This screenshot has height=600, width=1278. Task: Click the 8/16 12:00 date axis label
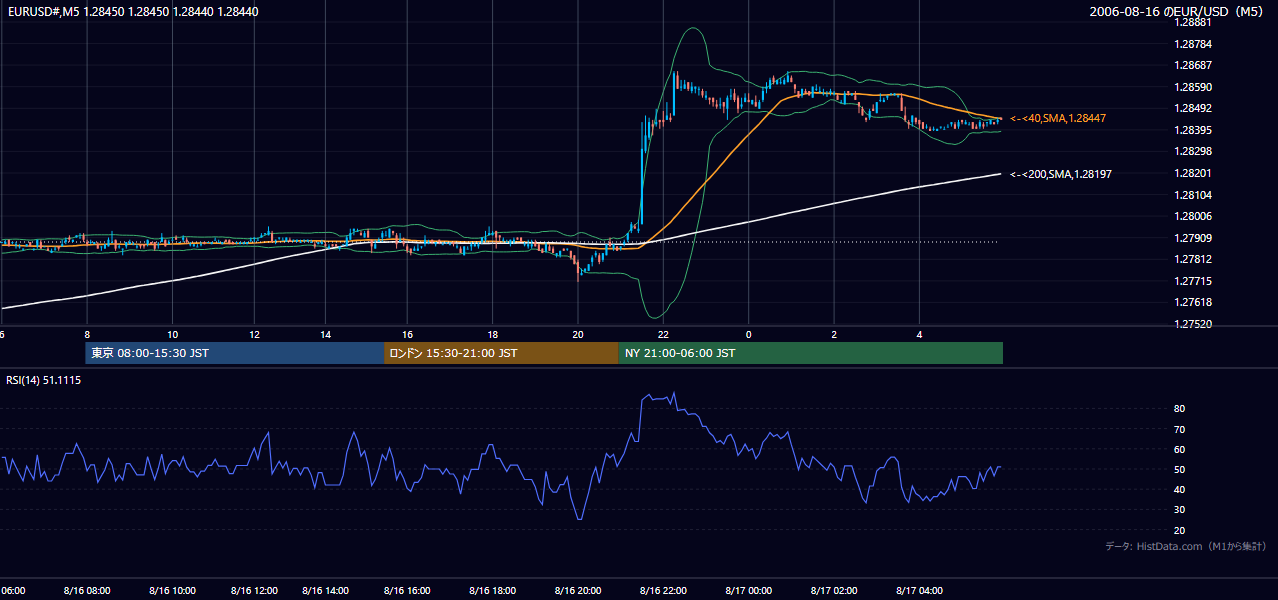256,591
